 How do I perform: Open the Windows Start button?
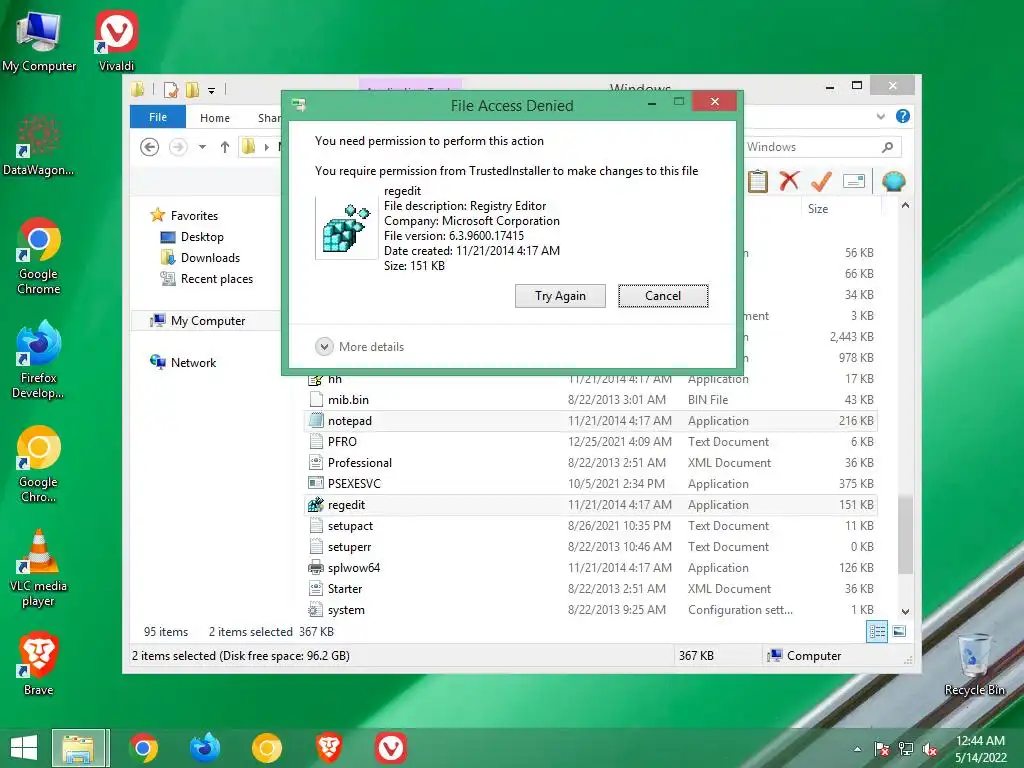[x=24, y=748]
